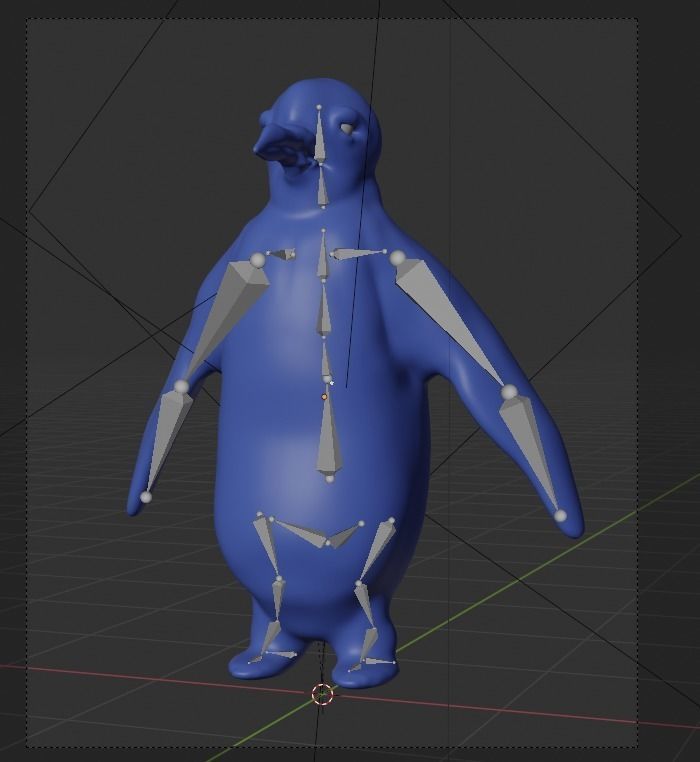The width and height of the screenshot is (700, 762).
Task: Click the orange object origin dot on belly
Action: tap(324, 397)
